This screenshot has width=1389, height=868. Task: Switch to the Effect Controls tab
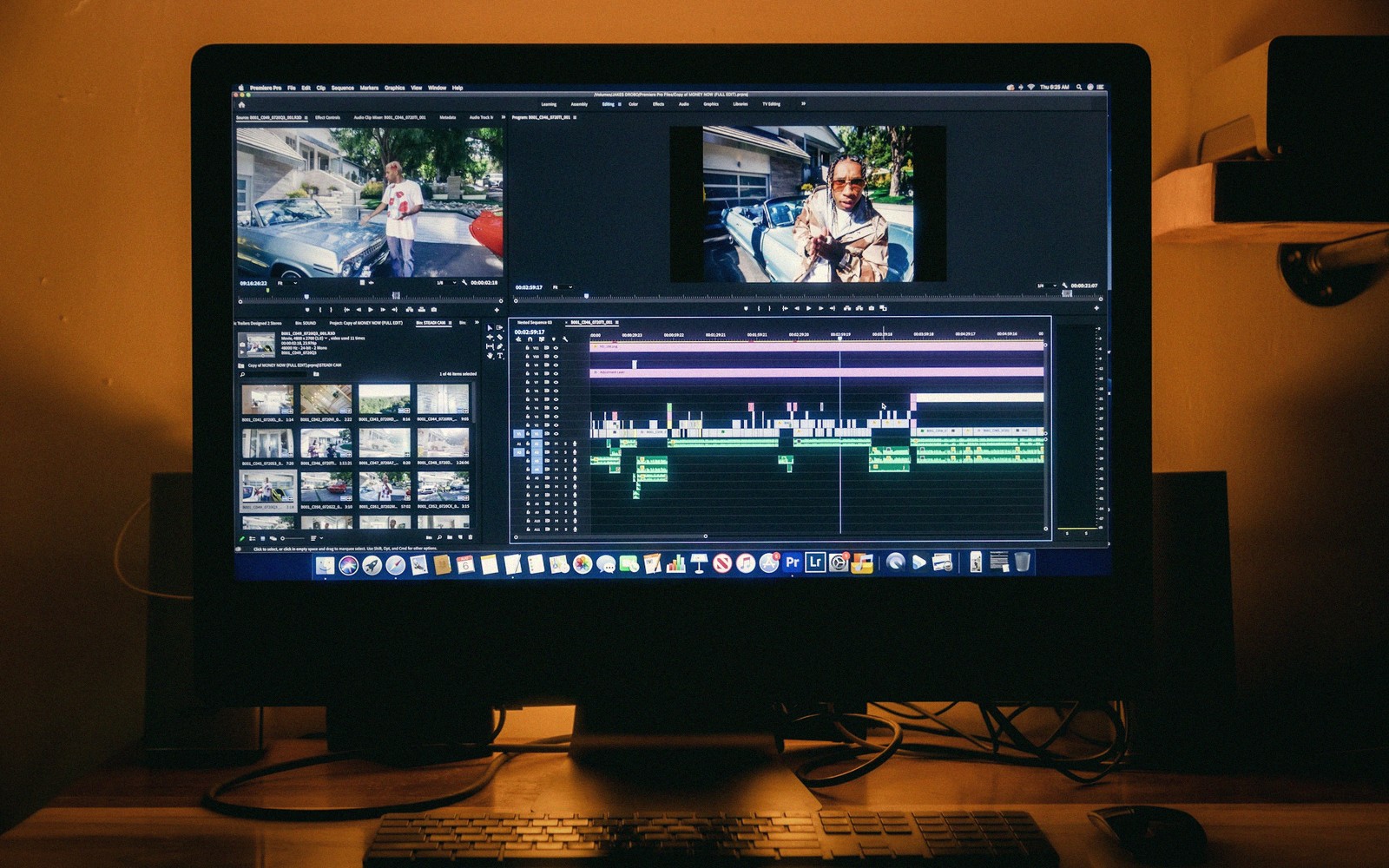(x=327, y=117)
